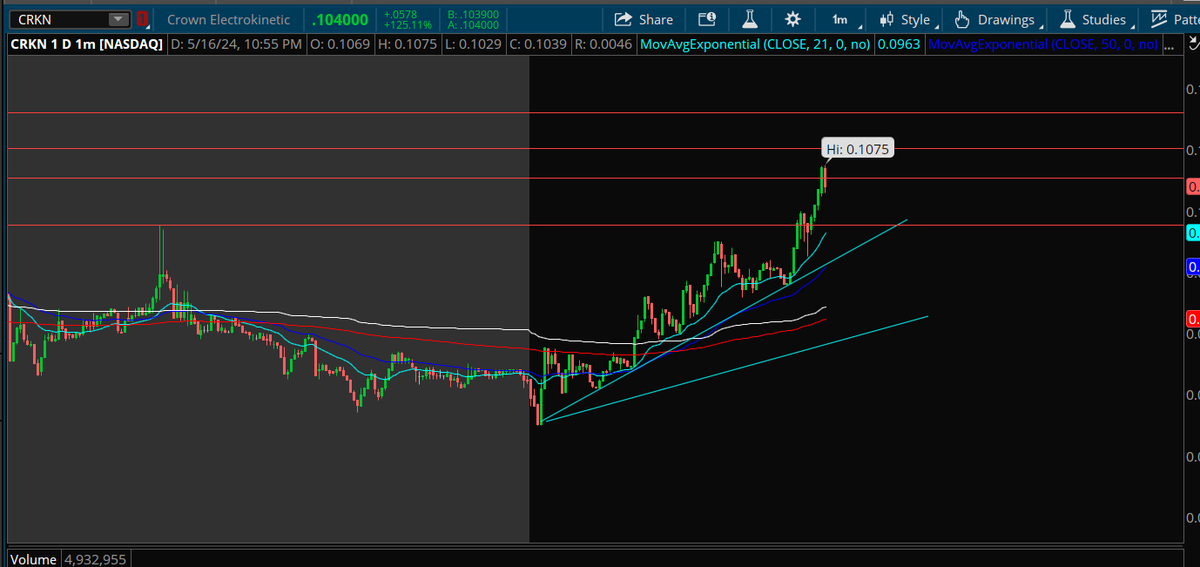
Task: Click the Volume 4,932,955 label
Action: coord(67,559)
